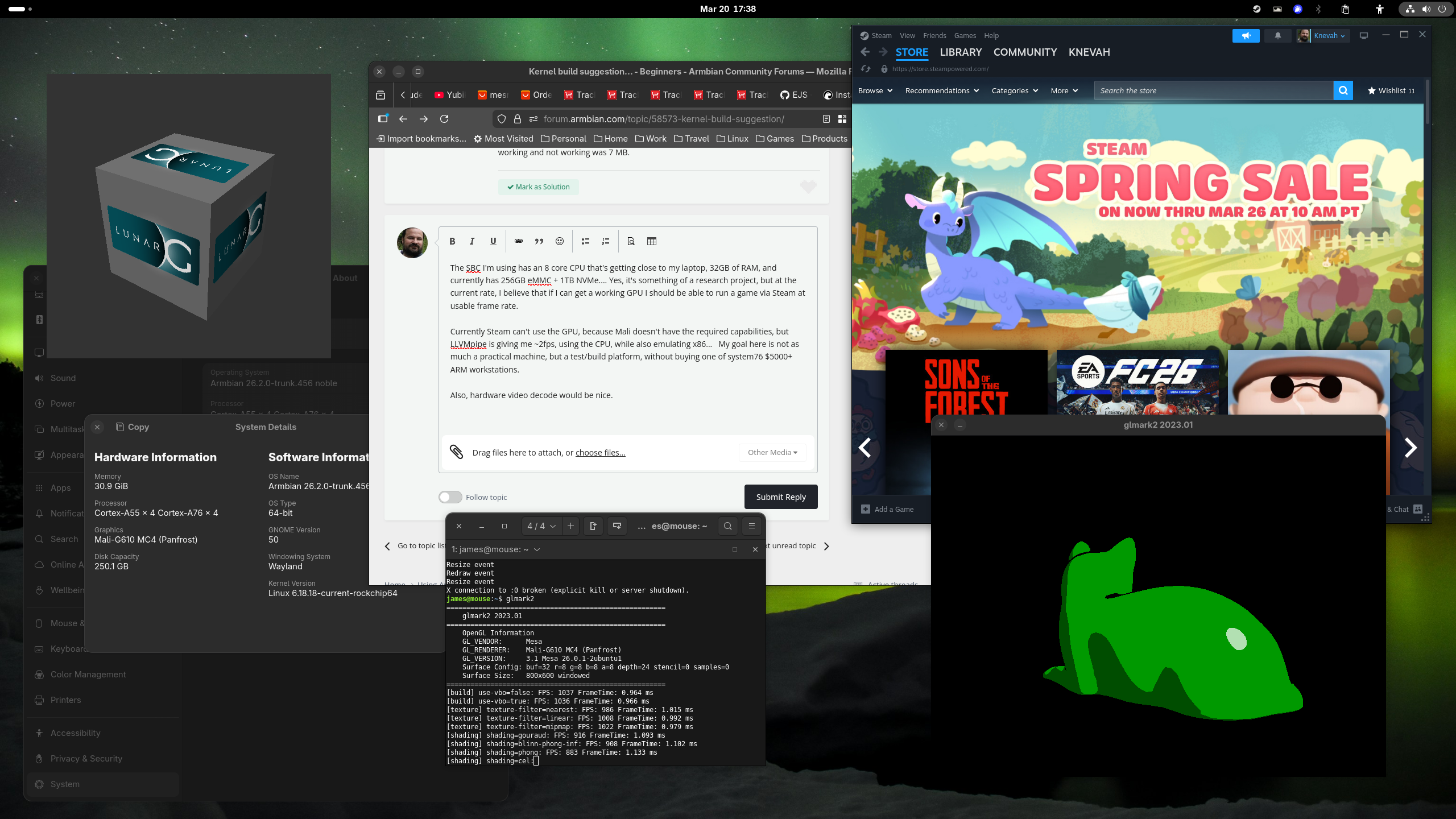The width and height of the screenshot is (1456, 819).
Task: Toggle the Follow topic switch
Action: point(450,497)
